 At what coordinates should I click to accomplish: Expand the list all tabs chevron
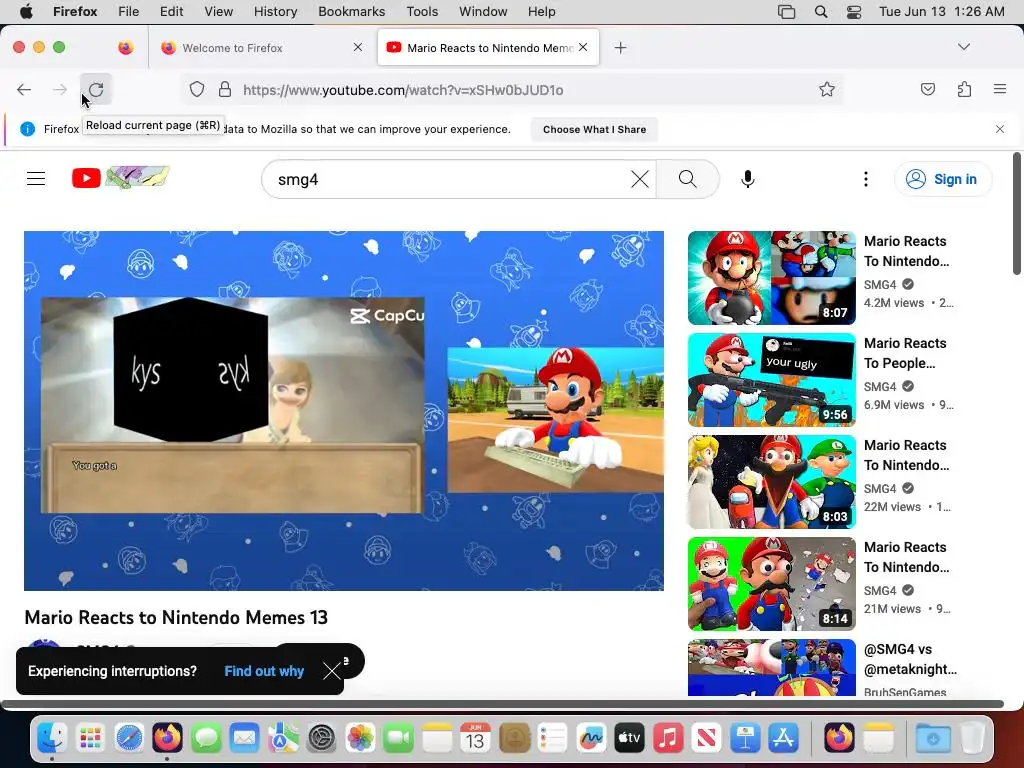pyautogui.click(x=964, y=47)
